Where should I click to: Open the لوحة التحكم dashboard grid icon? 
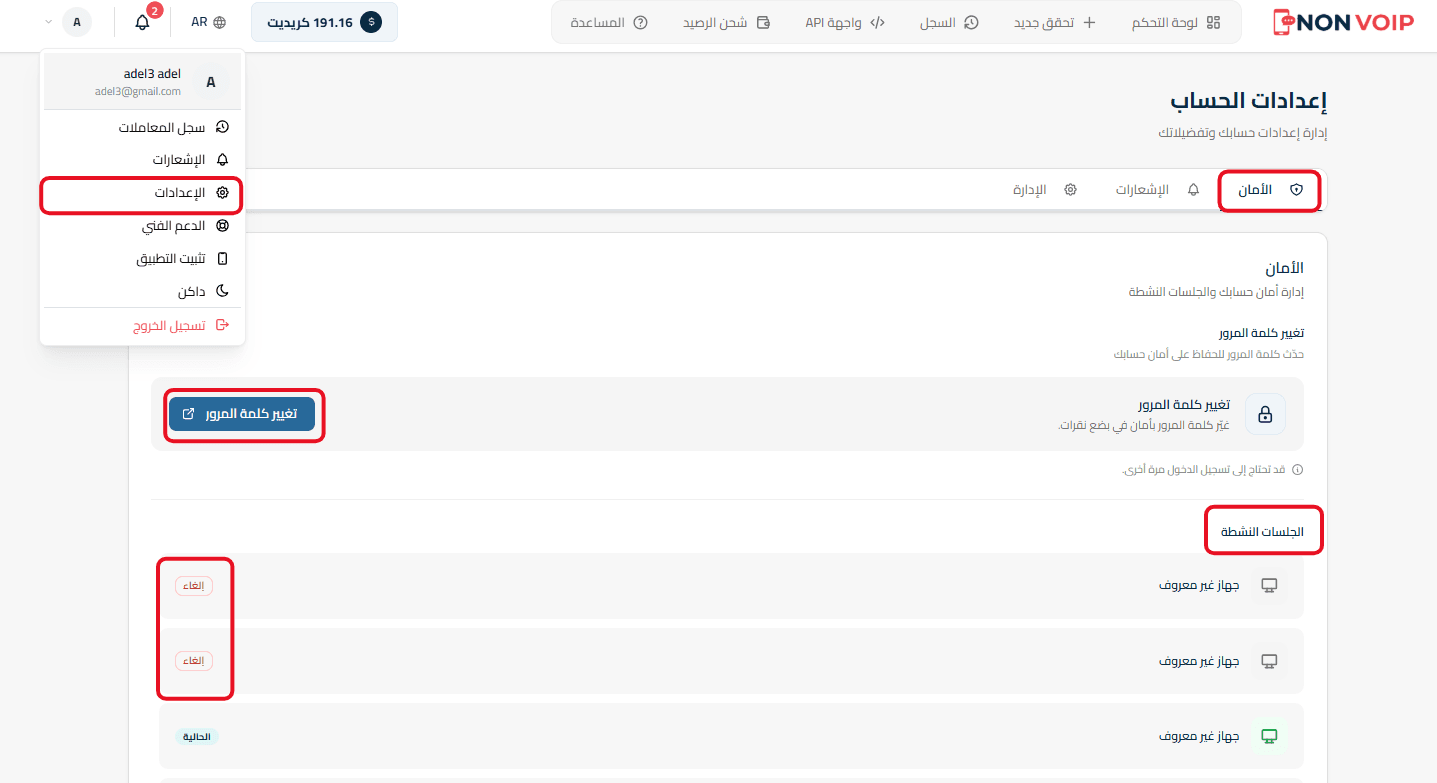tap(1214, 22)
